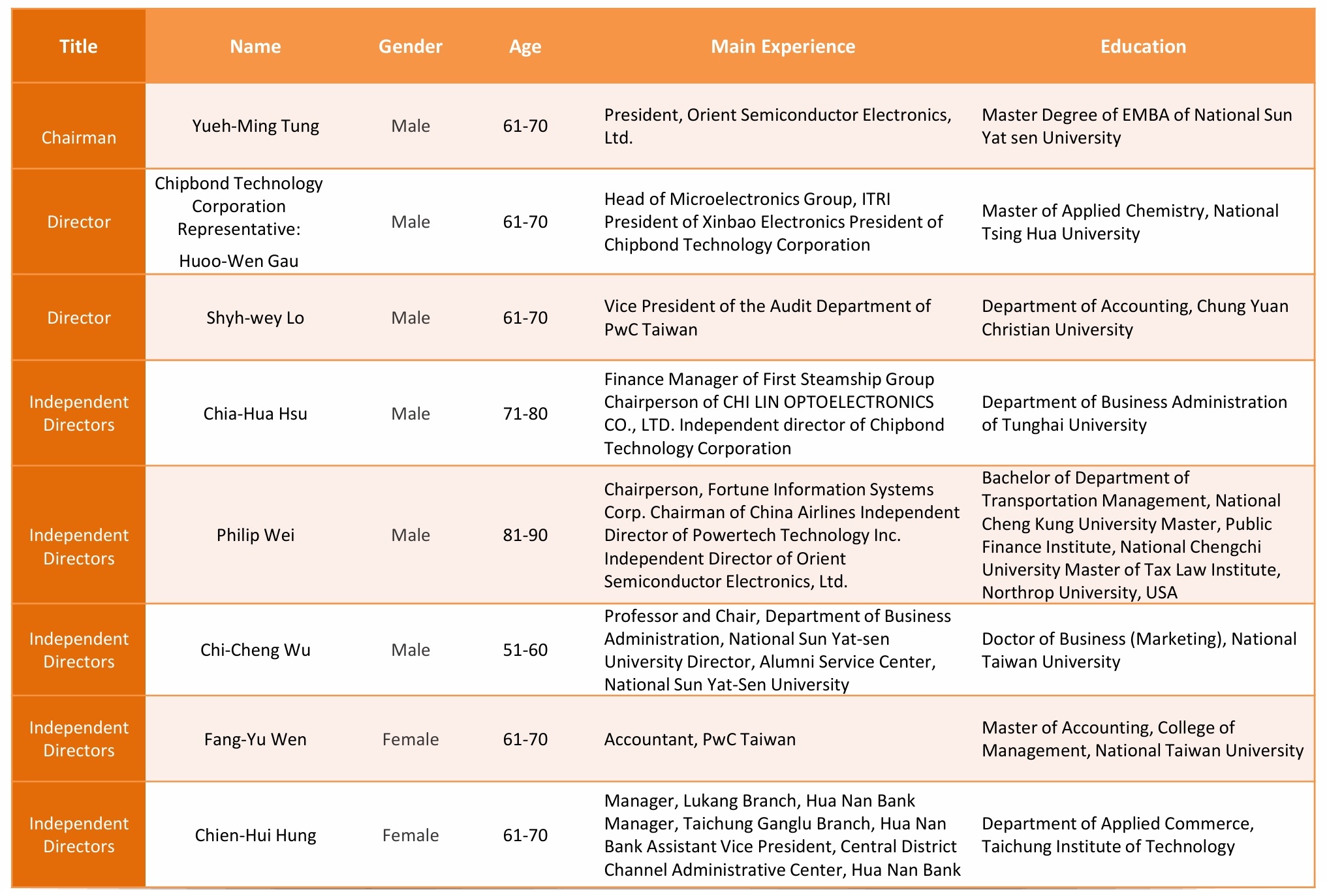This screenshot has height=896, width=1327.
Task: Select the "Male" cell in Chia-Hua Hsu's row
Action: coord(411,414)
